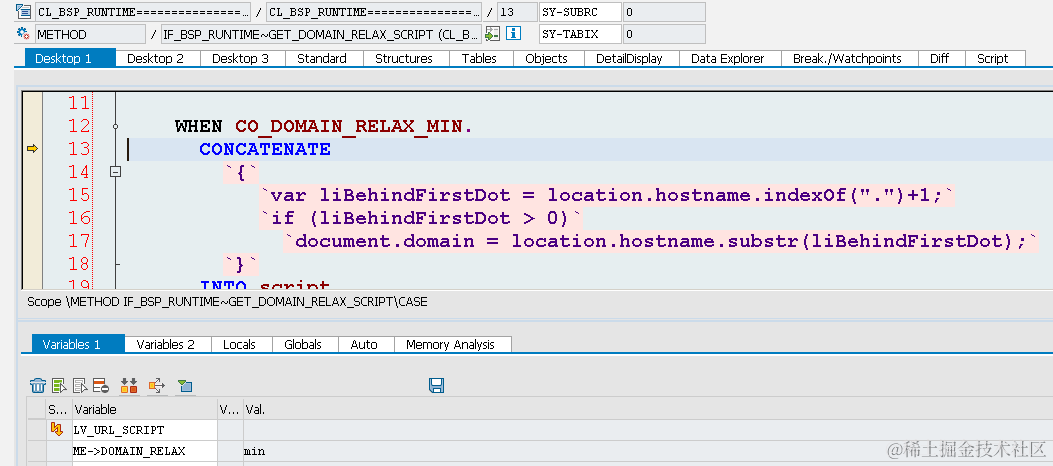Screen dimensions: 1053x466
Task: Click the liBehindFirstDot declaration on line 15
Action: point(607,195)
